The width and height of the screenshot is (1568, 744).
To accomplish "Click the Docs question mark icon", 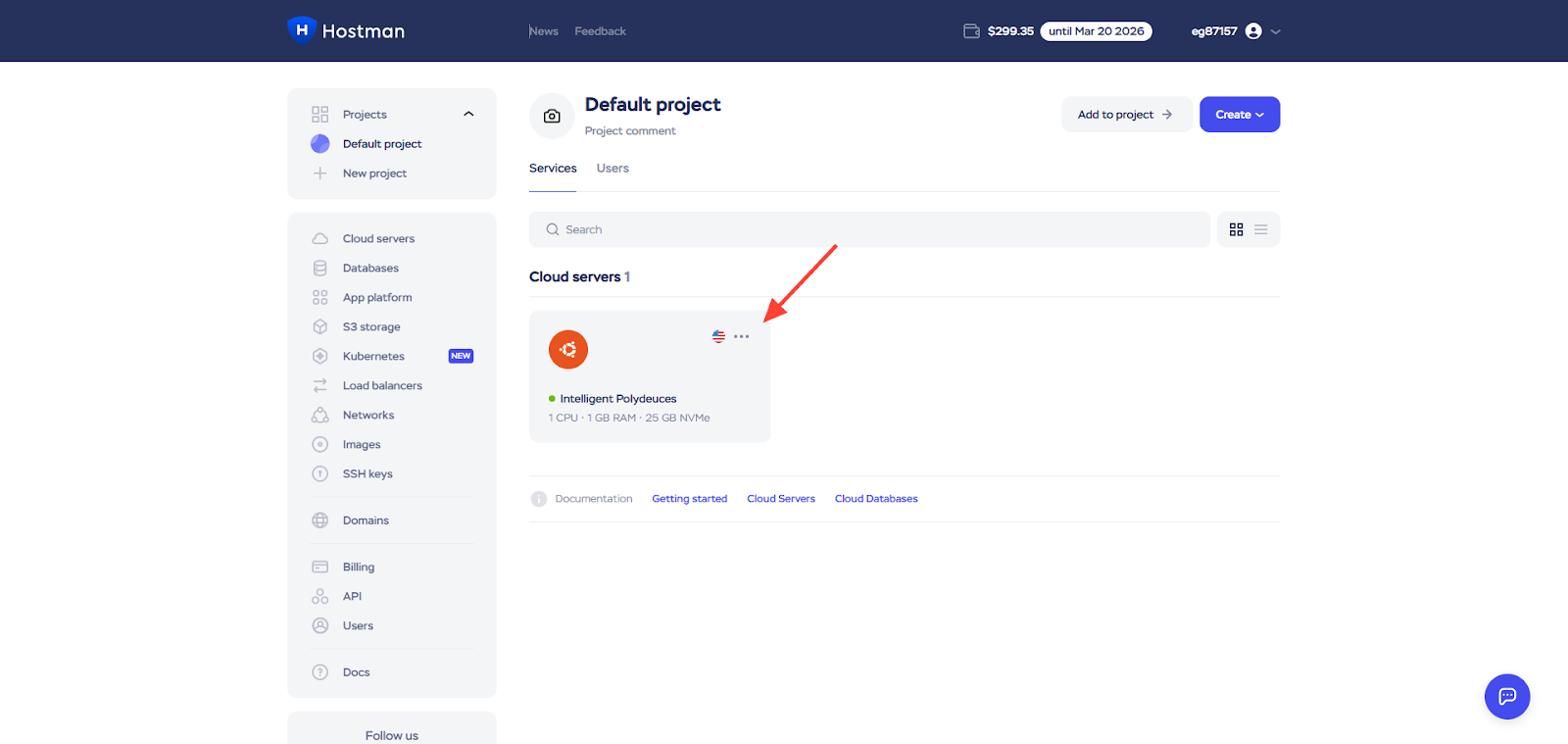I will [x=319, y=672].
